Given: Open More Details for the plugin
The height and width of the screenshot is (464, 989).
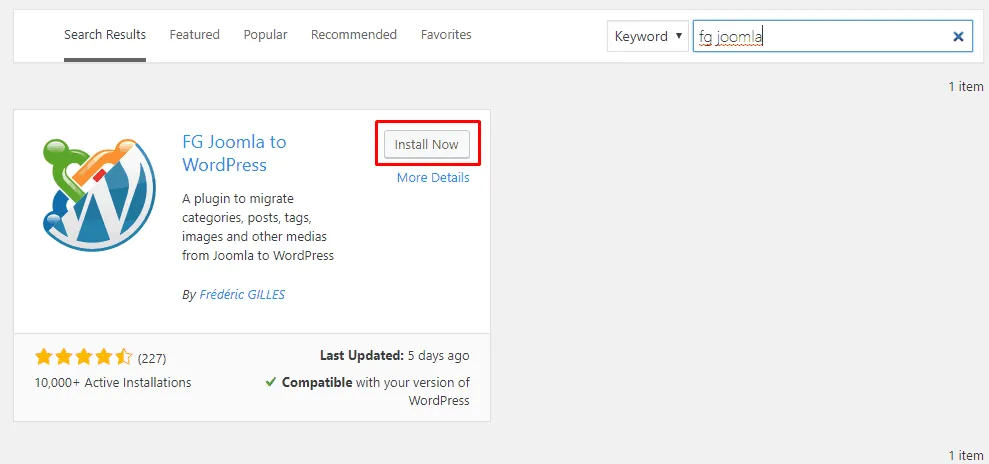Looking at the screenshot, I should tap(433, 178).
